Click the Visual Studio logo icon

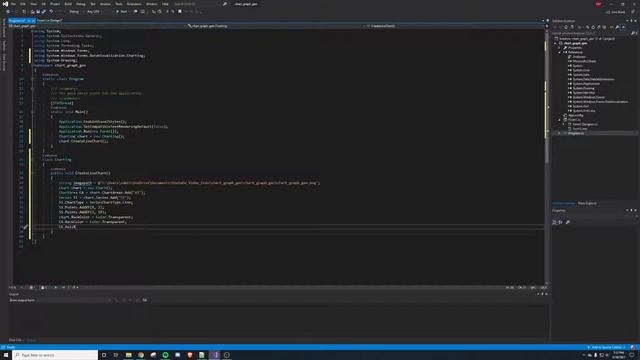tap(5, 4)
